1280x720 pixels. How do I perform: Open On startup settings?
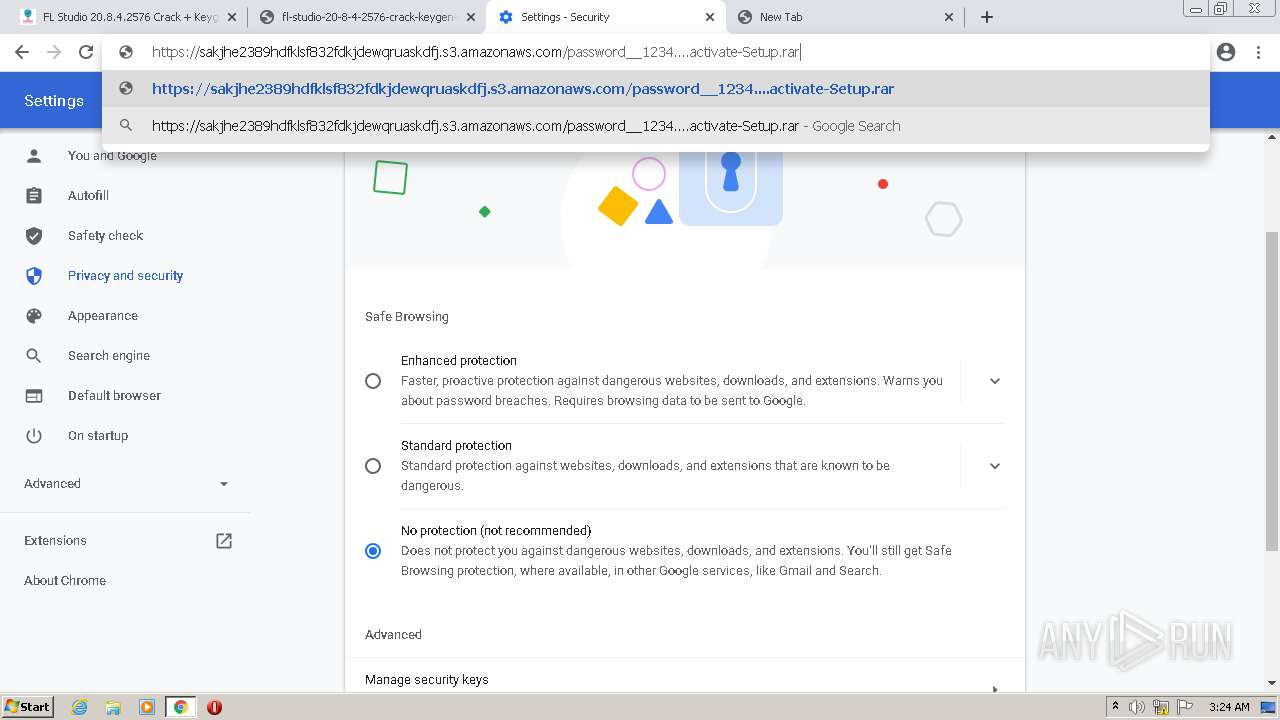point(98,436)
